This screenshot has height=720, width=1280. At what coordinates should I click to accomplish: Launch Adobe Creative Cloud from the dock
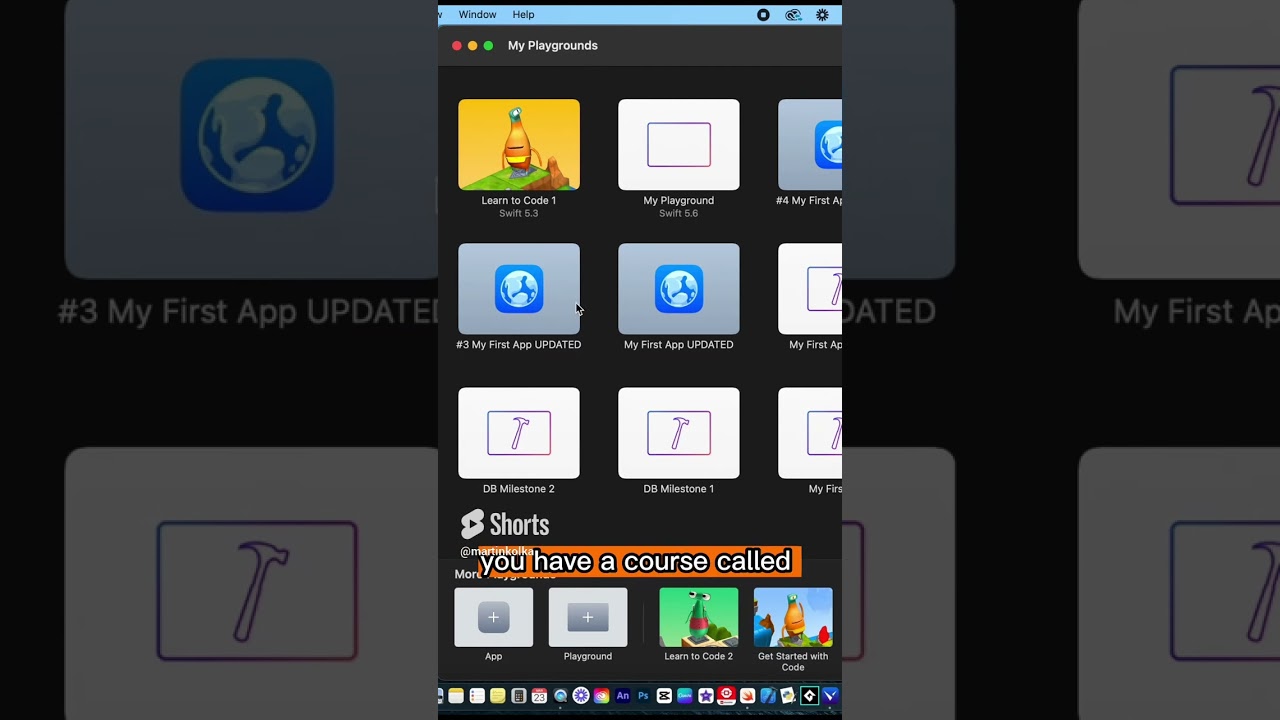pyautogui.click(x=601, y=696)
